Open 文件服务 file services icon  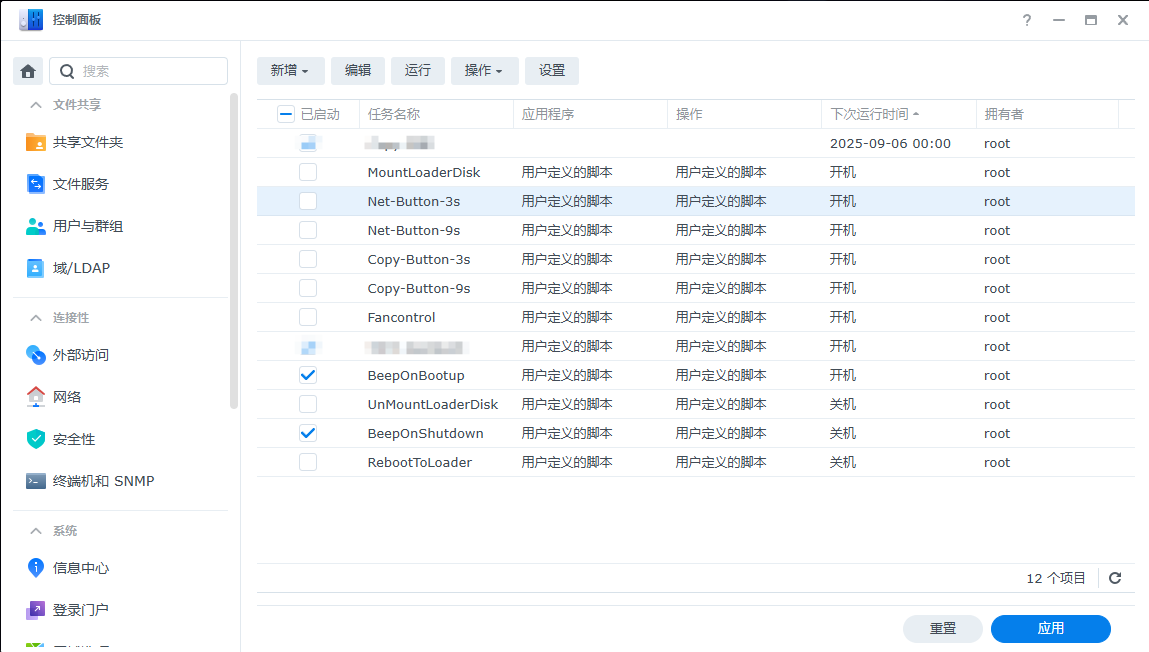36,184
